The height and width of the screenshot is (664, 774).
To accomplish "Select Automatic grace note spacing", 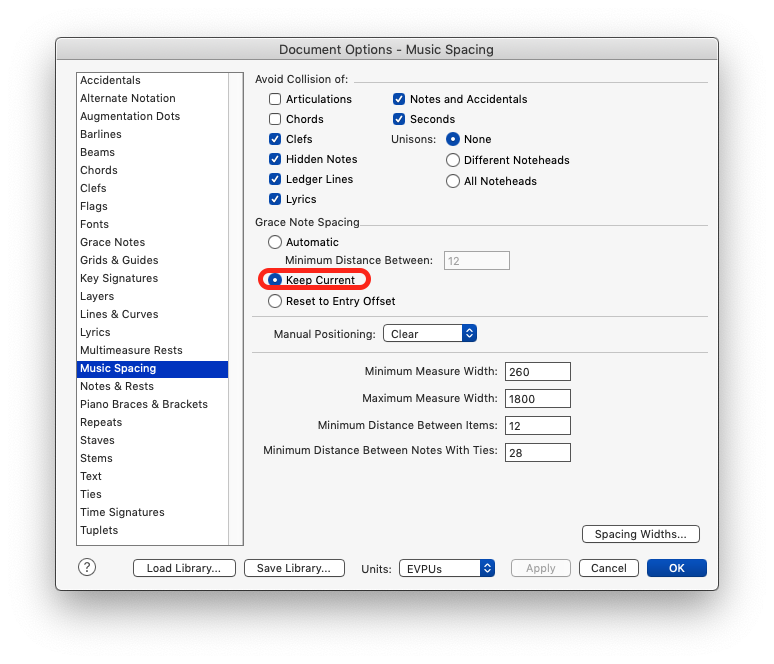I will [x=275, y=242].
